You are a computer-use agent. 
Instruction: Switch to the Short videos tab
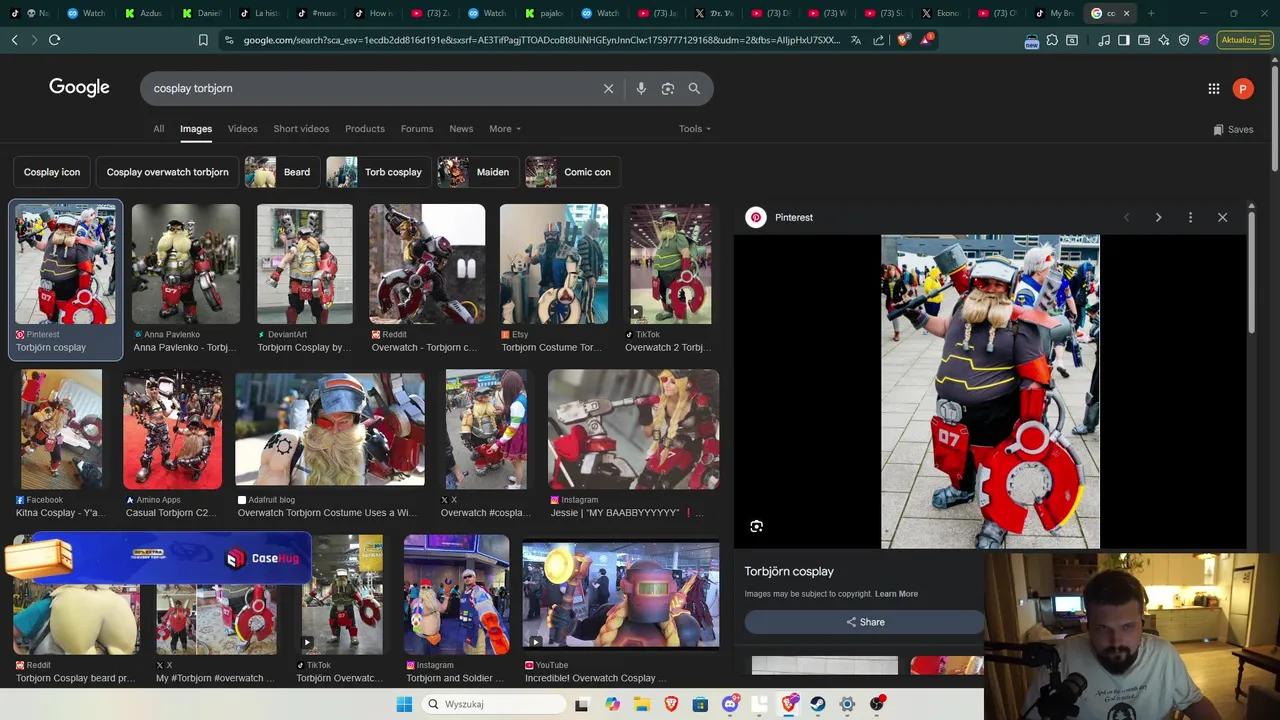click(x=301, y=129)
